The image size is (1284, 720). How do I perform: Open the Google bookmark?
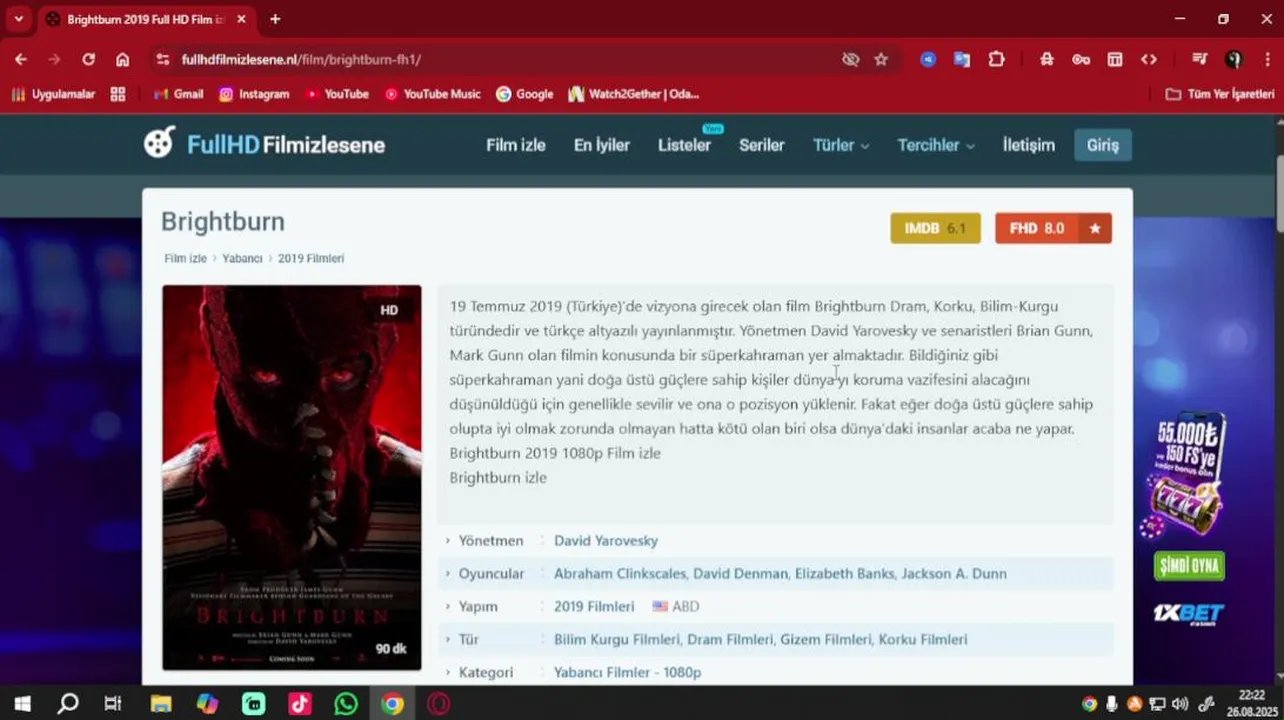tap(524, 94)
